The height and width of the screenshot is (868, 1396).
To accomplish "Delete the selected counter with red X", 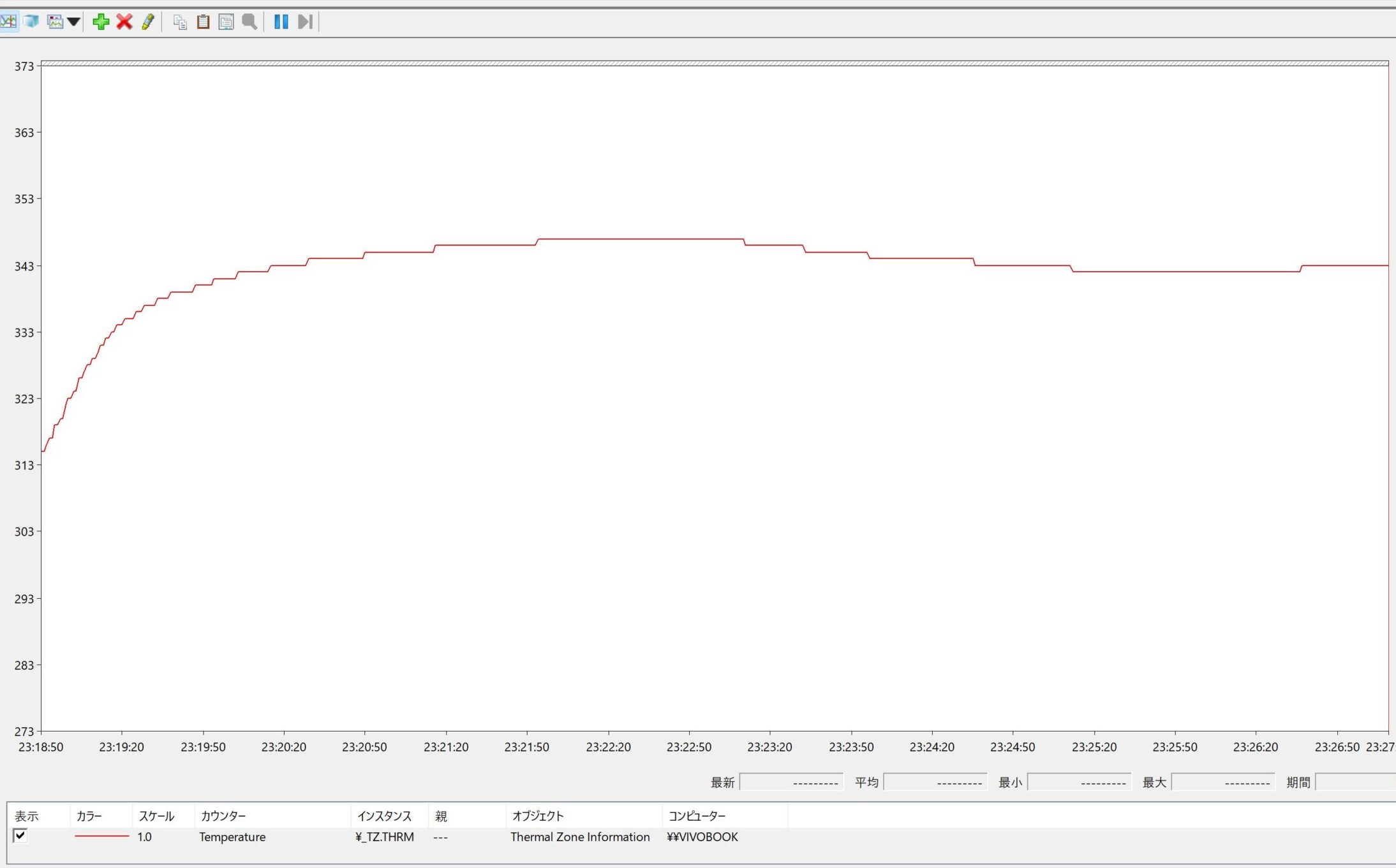I will pyautogui.click(x=124, y=22).
